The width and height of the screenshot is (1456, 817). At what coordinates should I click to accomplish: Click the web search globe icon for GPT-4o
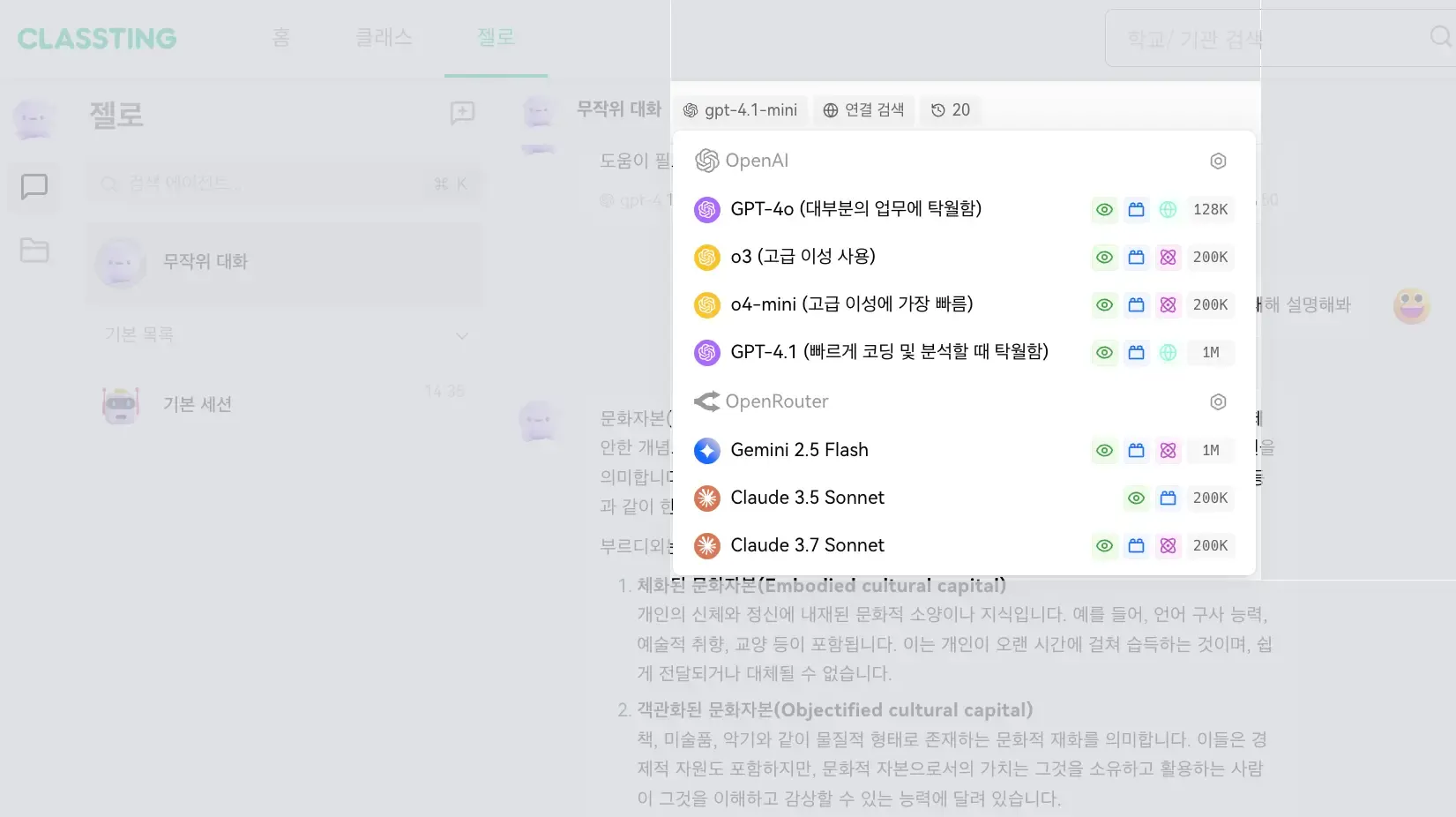[1168, 209]
